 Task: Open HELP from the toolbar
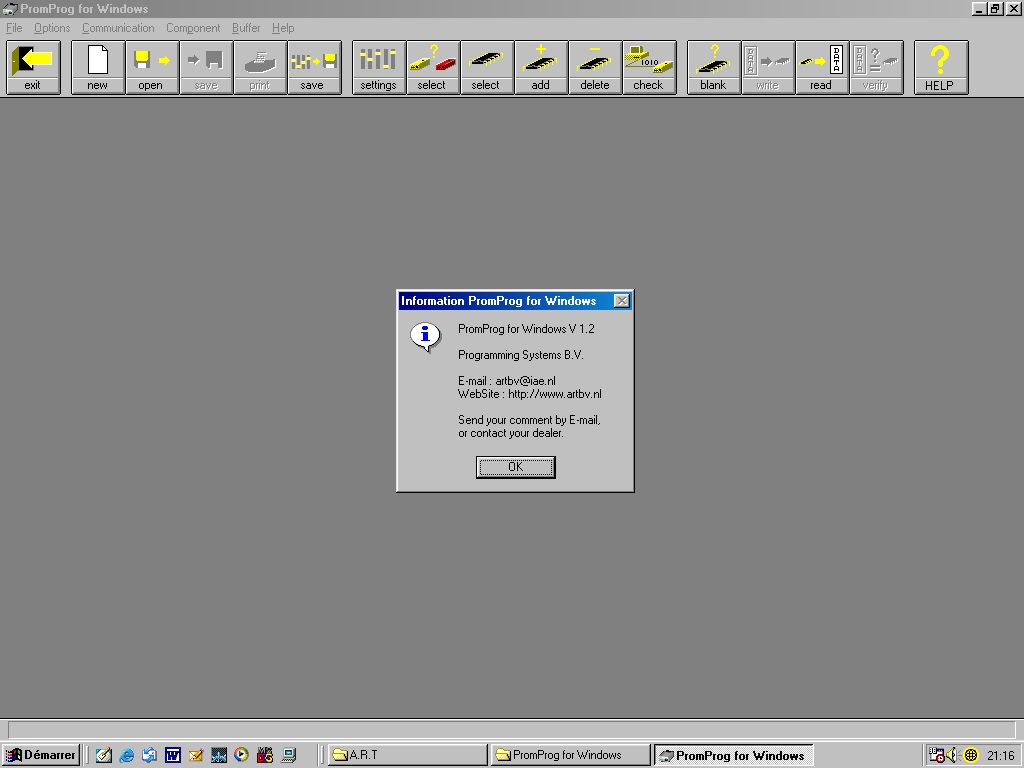pyautogui.click(x=941, y=67)
